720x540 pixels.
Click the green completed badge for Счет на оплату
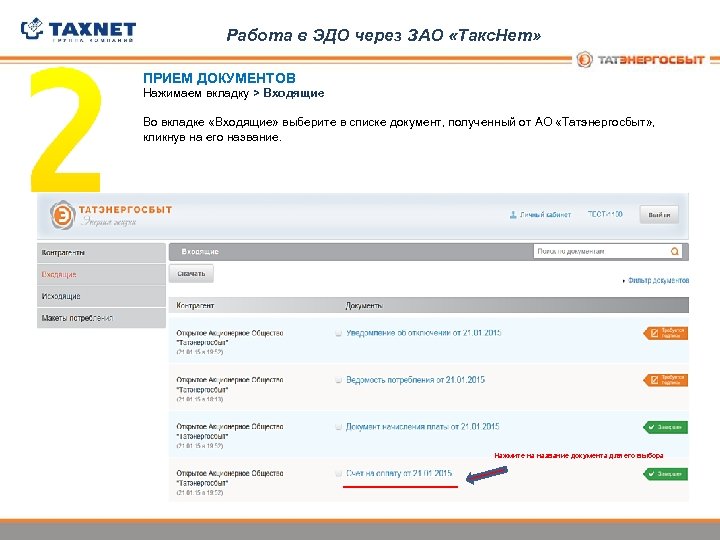coord(666,473)
